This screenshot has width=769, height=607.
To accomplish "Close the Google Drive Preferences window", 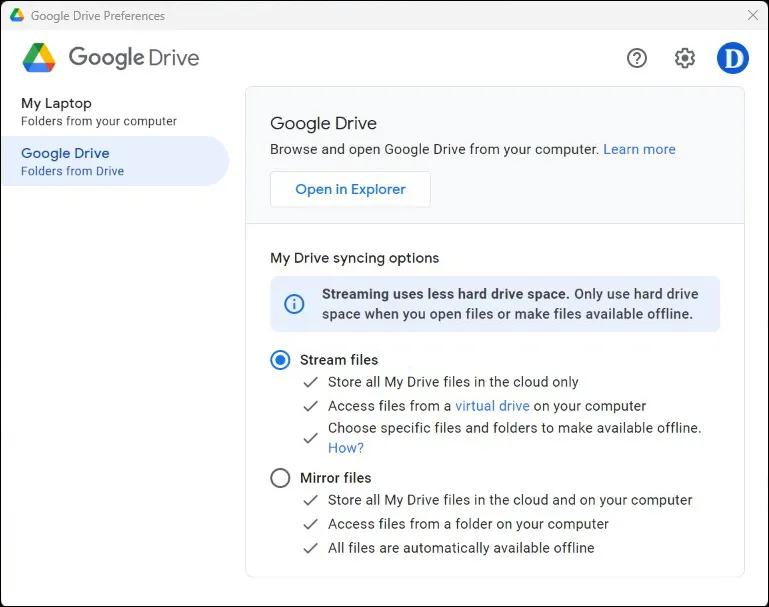I will (x=752, y=15).
